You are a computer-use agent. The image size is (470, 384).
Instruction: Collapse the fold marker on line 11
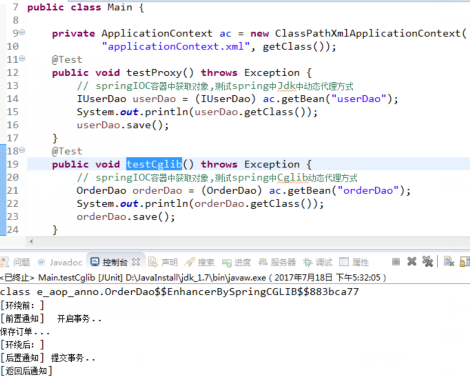point(22,58)
